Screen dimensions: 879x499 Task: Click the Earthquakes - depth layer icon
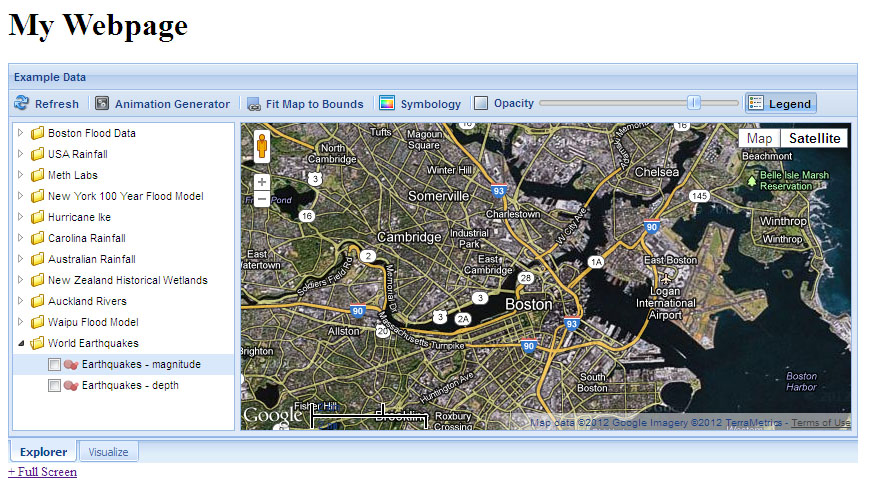pos(71,386)
